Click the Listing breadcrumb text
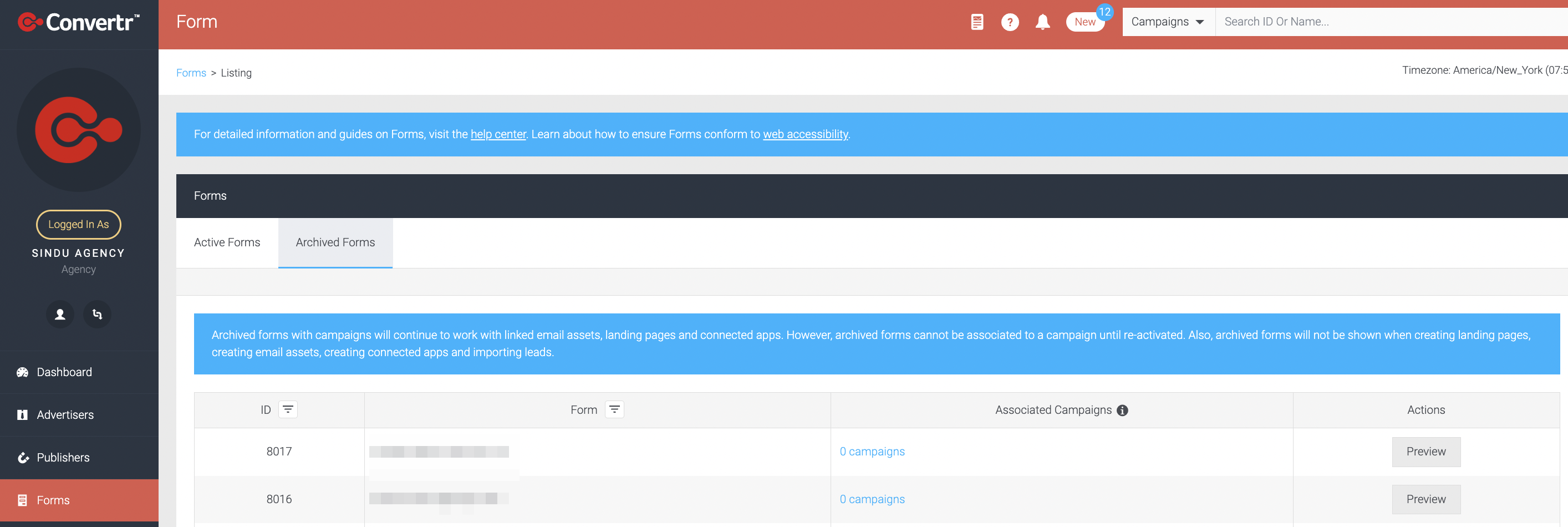 pos(236,73)
